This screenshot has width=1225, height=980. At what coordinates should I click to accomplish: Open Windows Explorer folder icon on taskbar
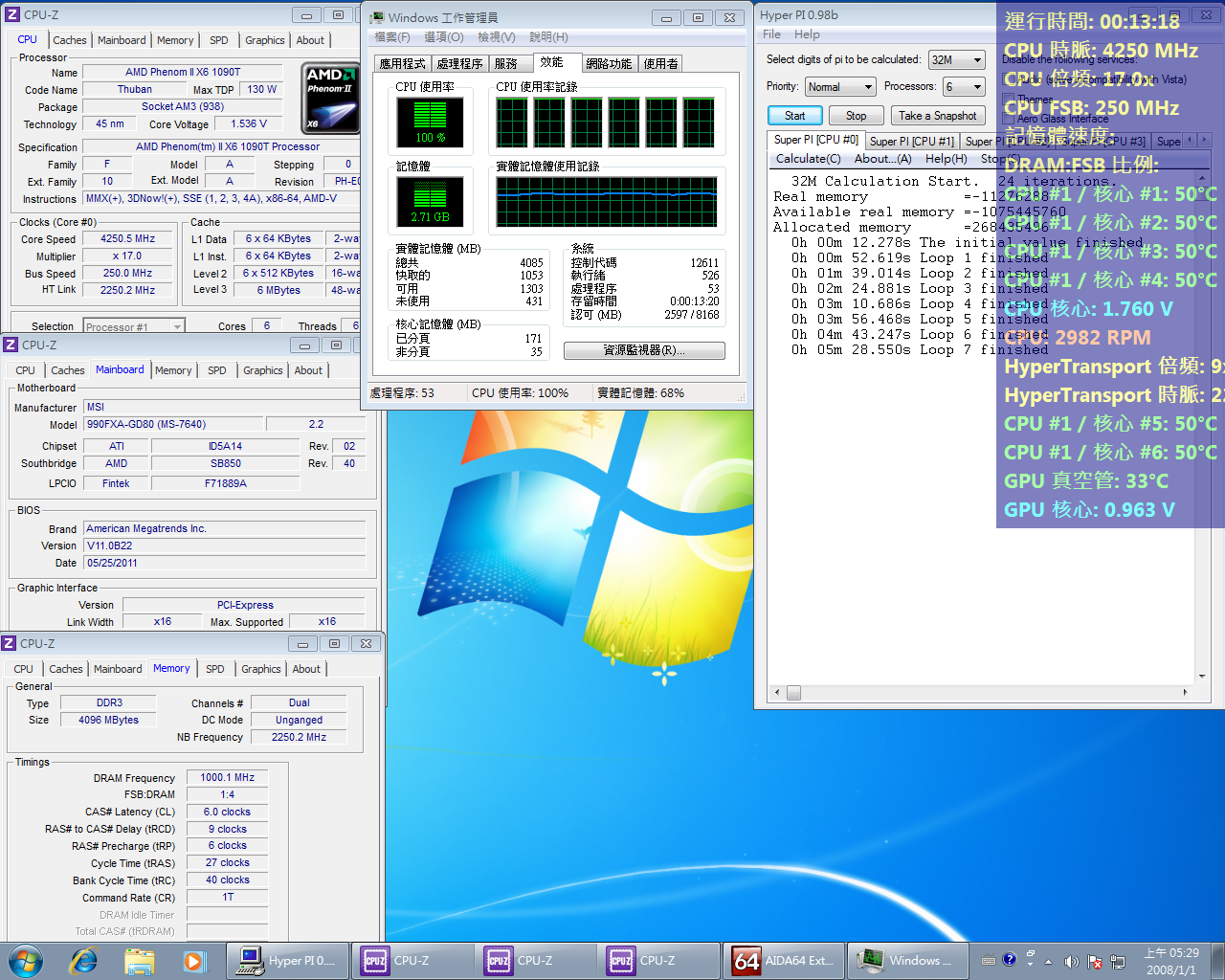point(140,961)
